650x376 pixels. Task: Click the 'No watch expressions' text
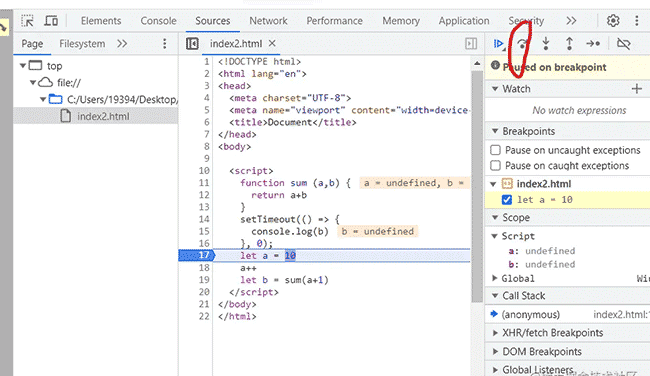(579, 110)
